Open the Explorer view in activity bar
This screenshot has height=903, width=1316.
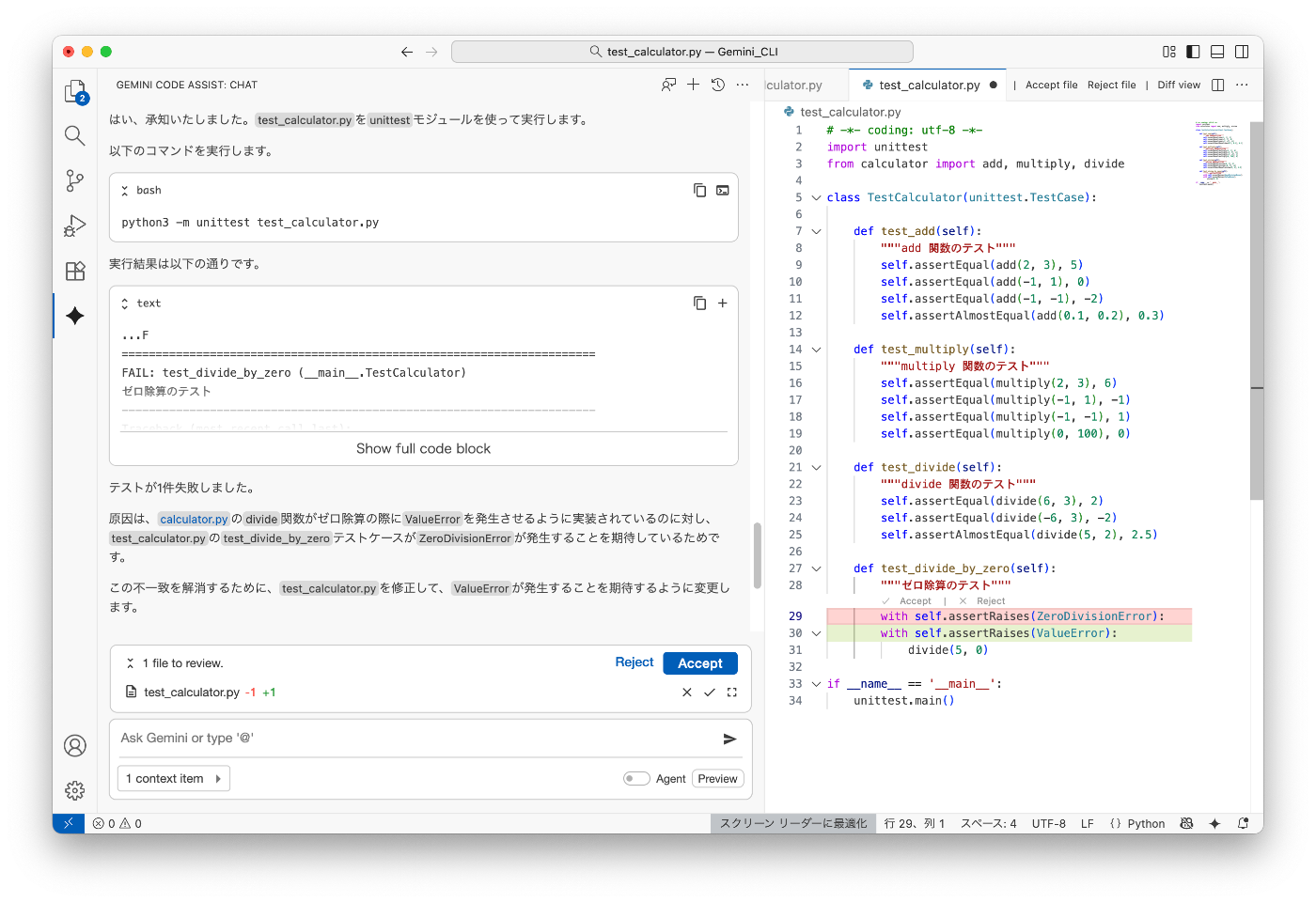(75, 91)
